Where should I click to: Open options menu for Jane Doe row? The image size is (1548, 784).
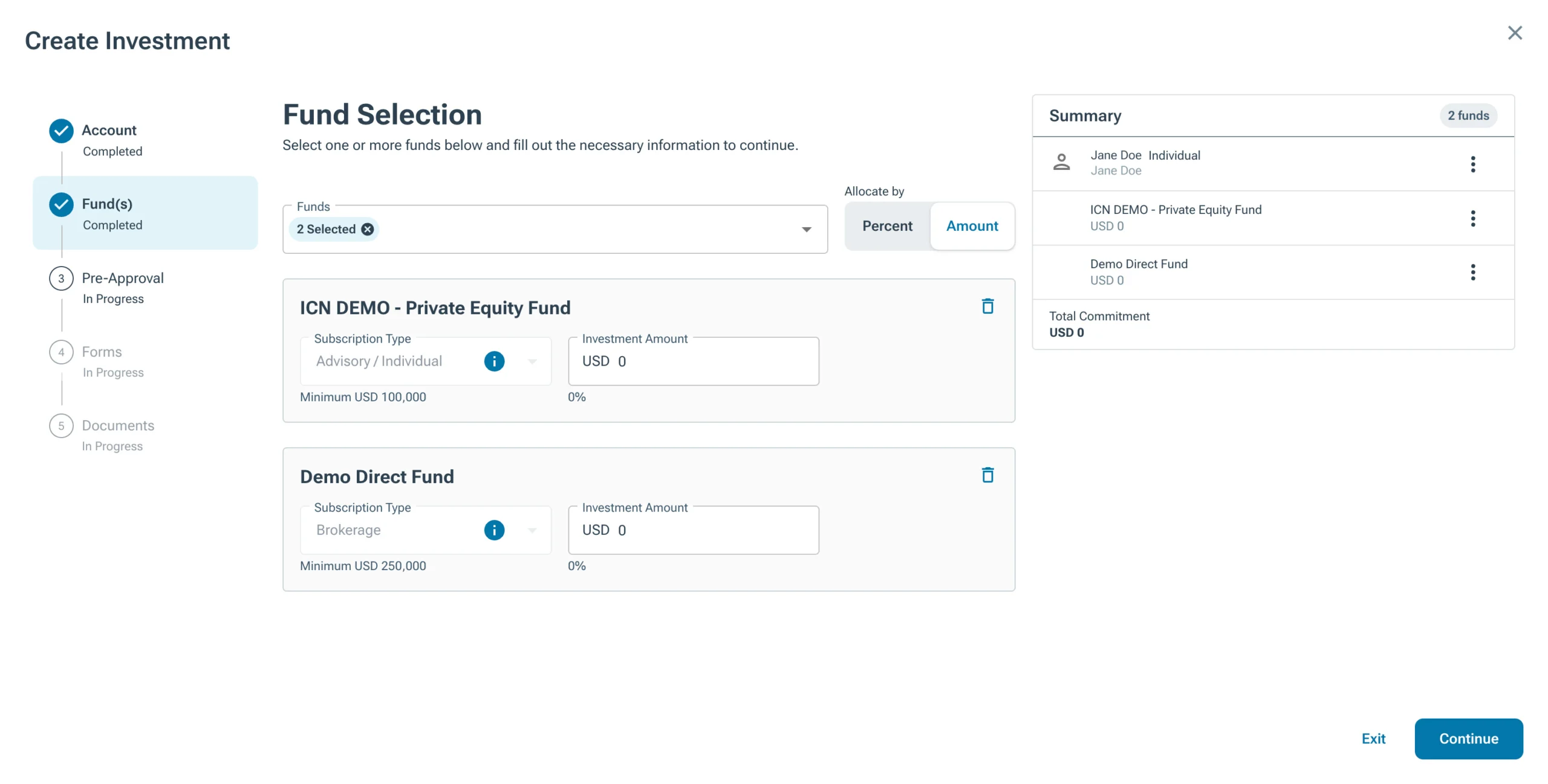(x=1473, y=164)
